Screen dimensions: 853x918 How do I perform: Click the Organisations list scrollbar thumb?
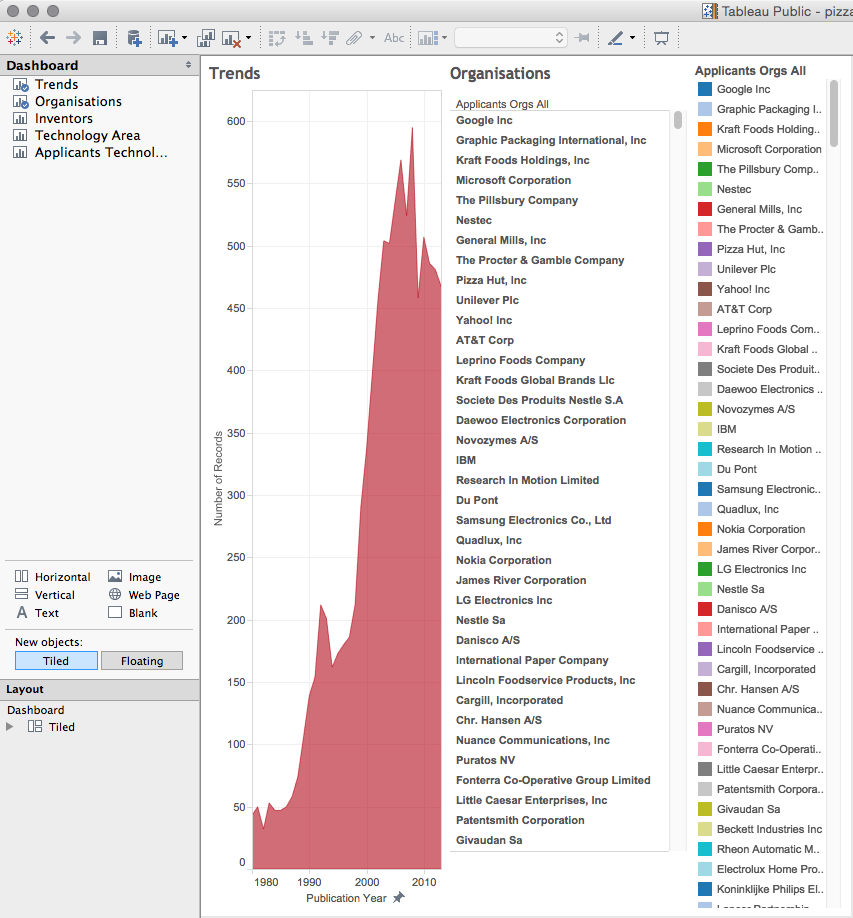[678, 120]
